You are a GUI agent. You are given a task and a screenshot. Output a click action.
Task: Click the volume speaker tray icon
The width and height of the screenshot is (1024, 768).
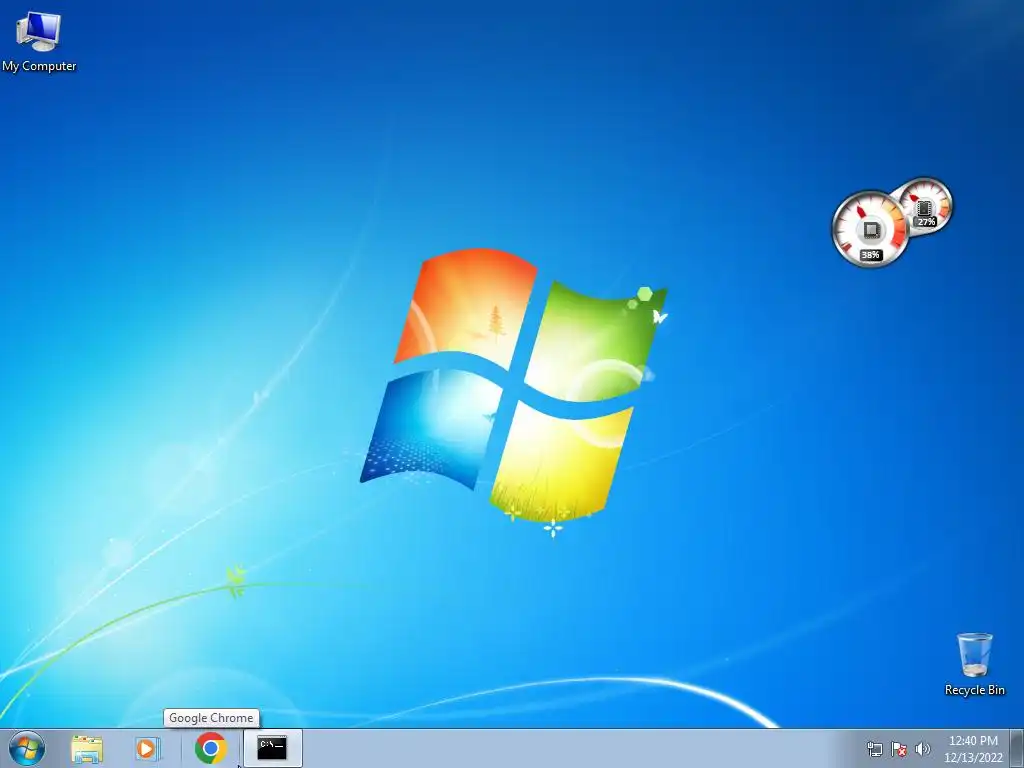pyautogui.click(x=923, y=749)
